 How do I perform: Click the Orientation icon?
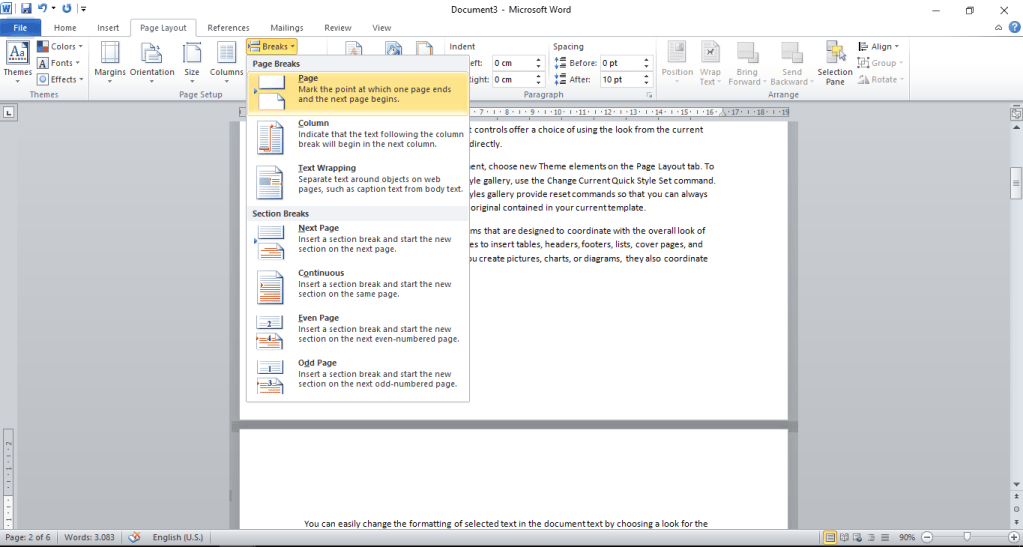152,58
